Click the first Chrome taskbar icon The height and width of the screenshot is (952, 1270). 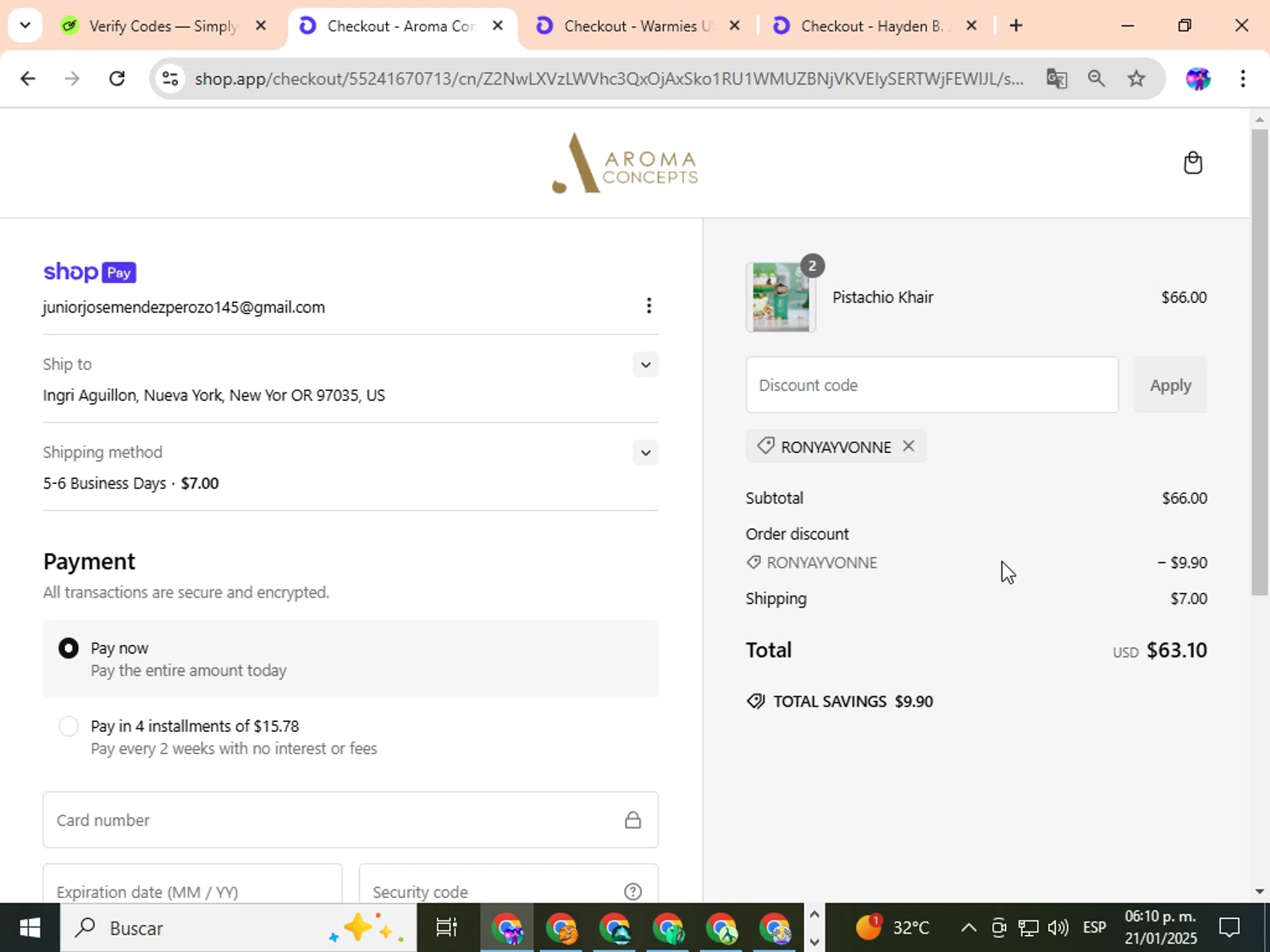click(x=508, y=927)
